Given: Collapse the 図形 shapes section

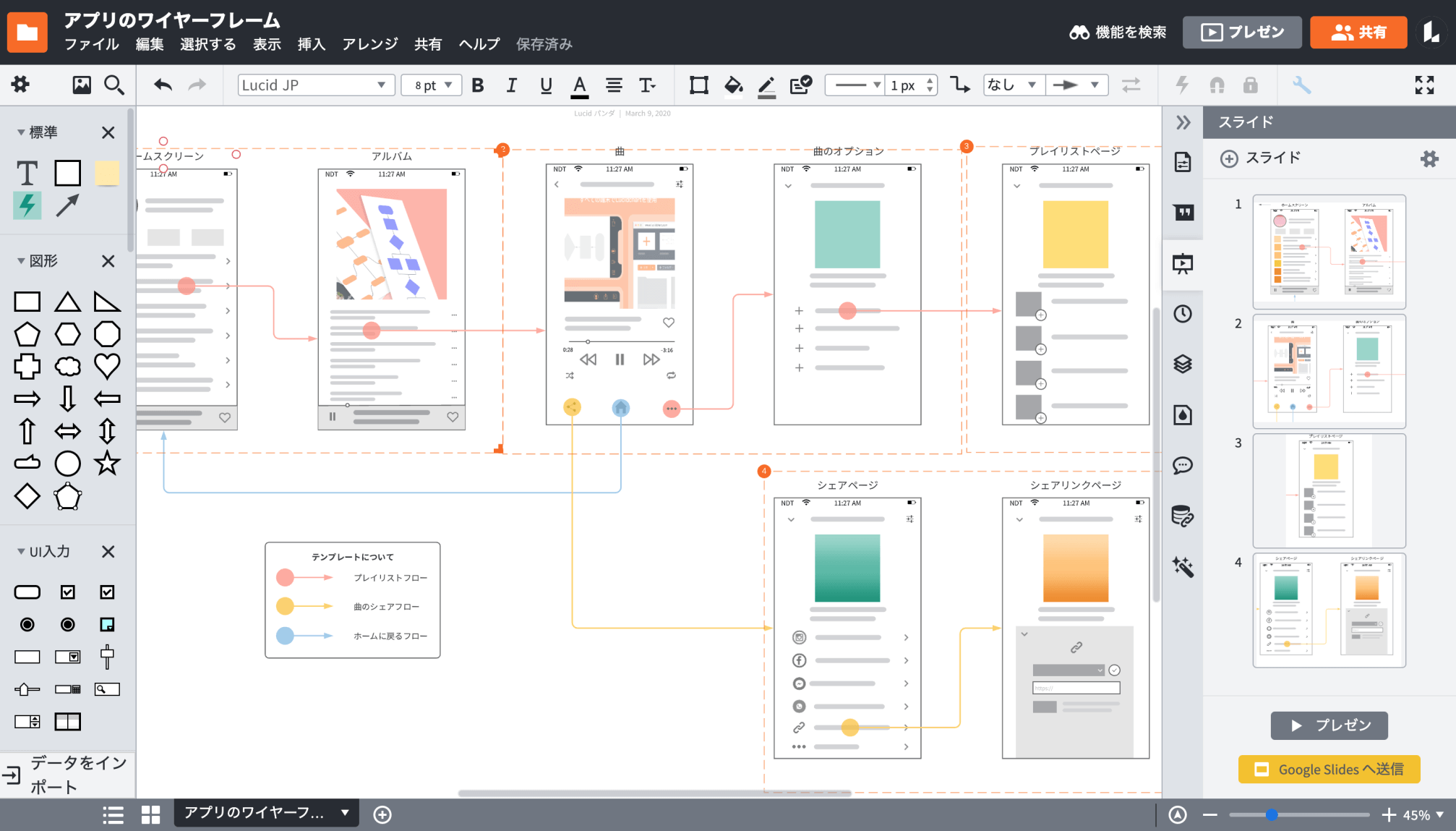Looking at the screenshot, I should [x=22, y=261].
